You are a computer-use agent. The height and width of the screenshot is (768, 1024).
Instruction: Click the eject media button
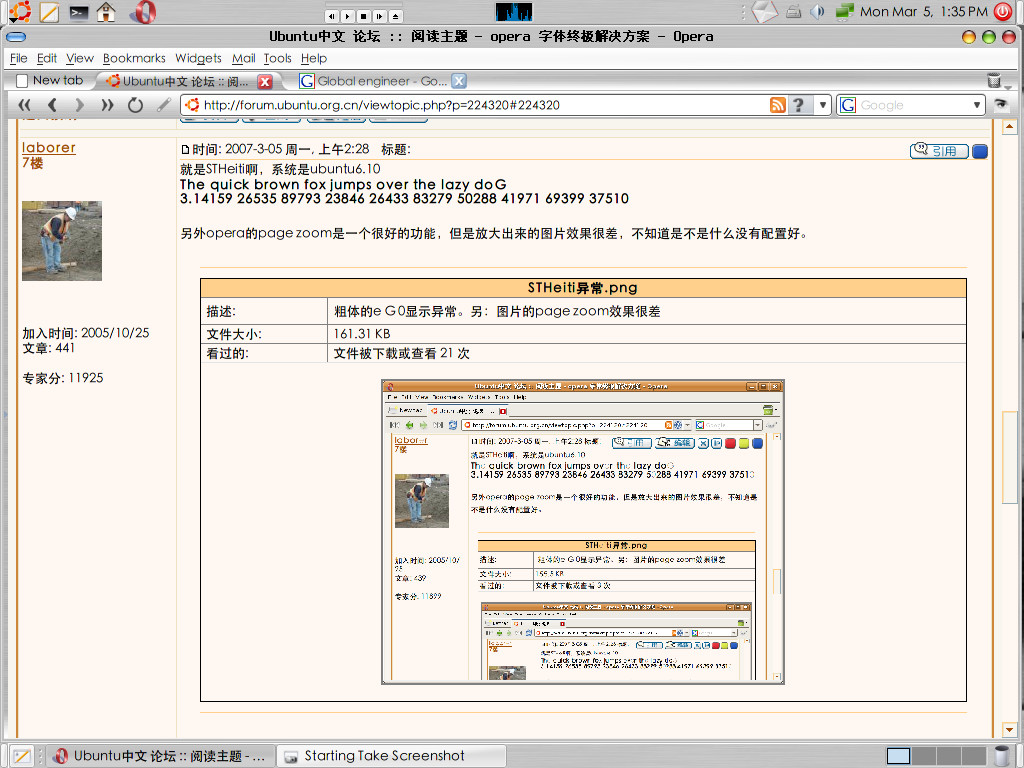pyautogui.click(x=396, y=16)
